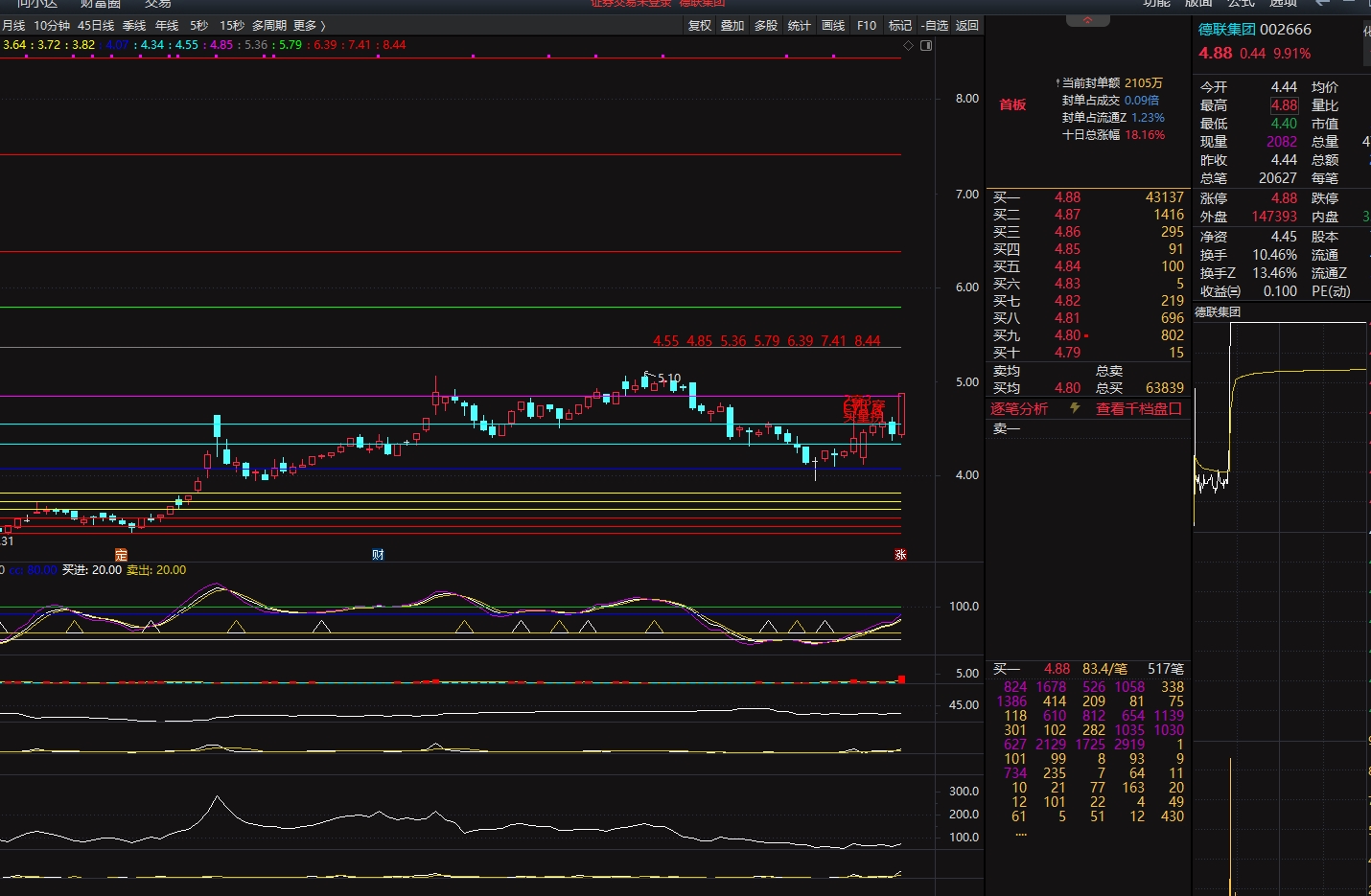Expand the 更多 periods list
The height and width of the screenshot is (896, 1371).
pyautogui.click(x=309, y=26)
